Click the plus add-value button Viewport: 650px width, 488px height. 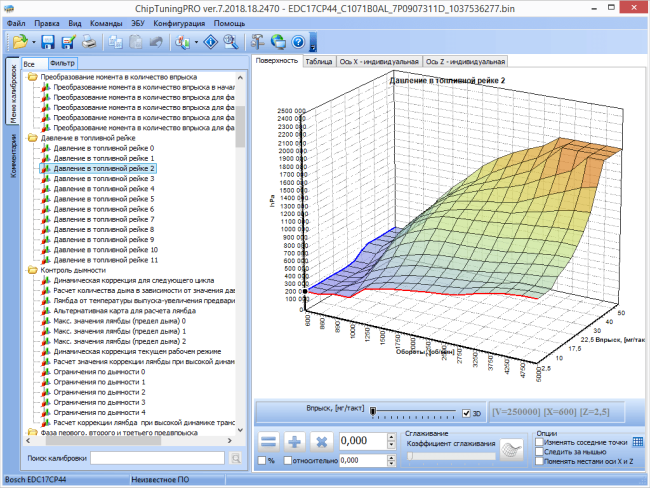[295, 442]
